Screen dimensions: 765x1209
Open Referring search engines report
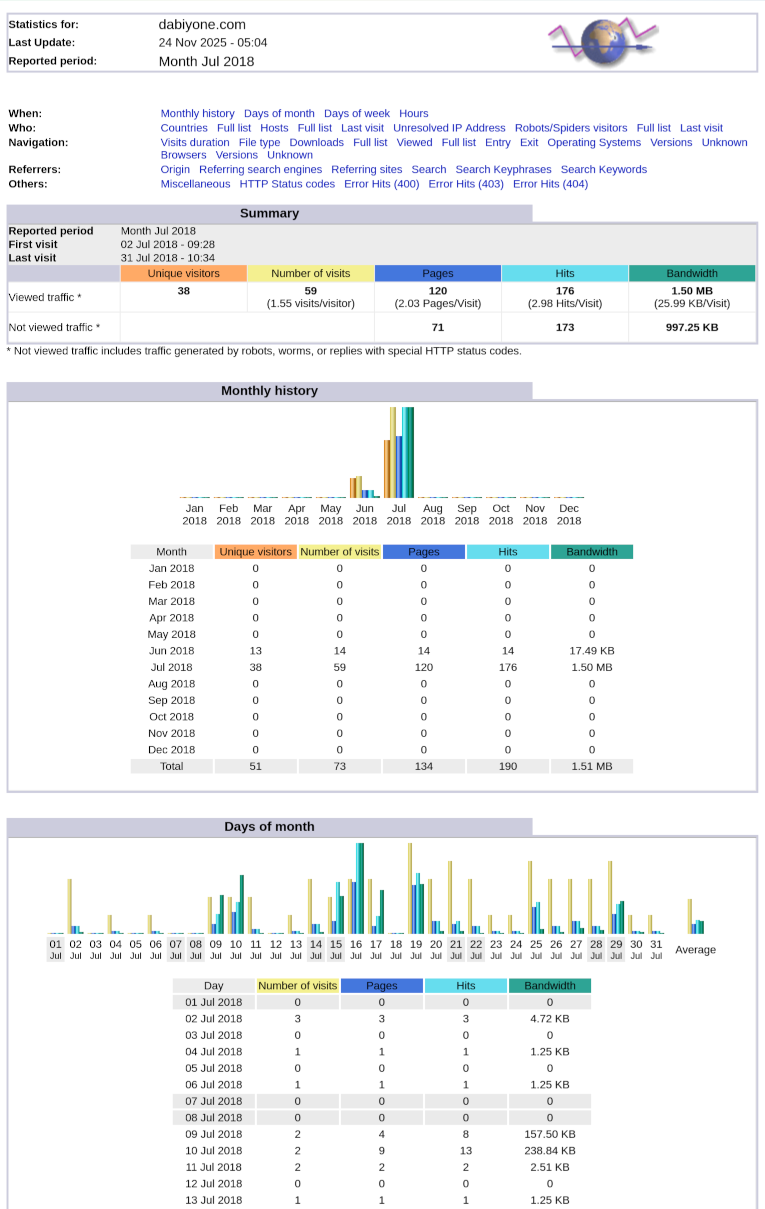pyautogui.click(x=260, y=170)
